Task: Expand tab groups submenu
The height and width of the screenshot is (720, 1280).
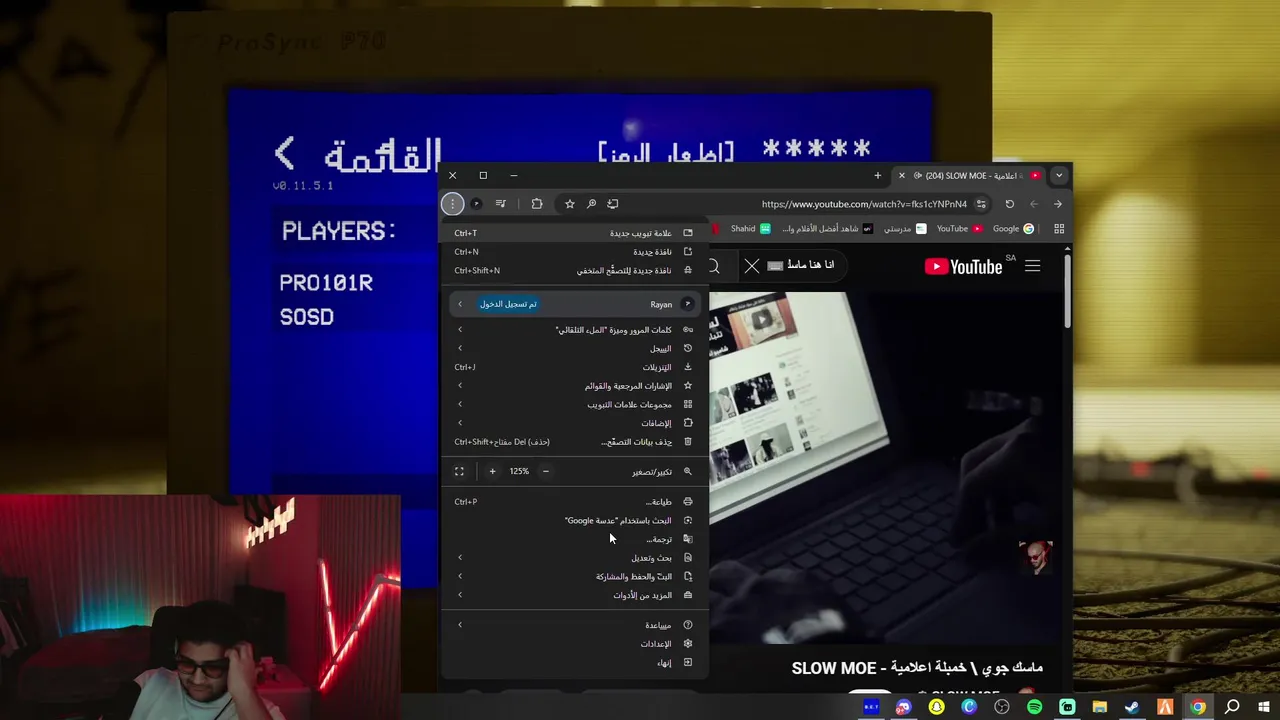Action: click(575, 405)
